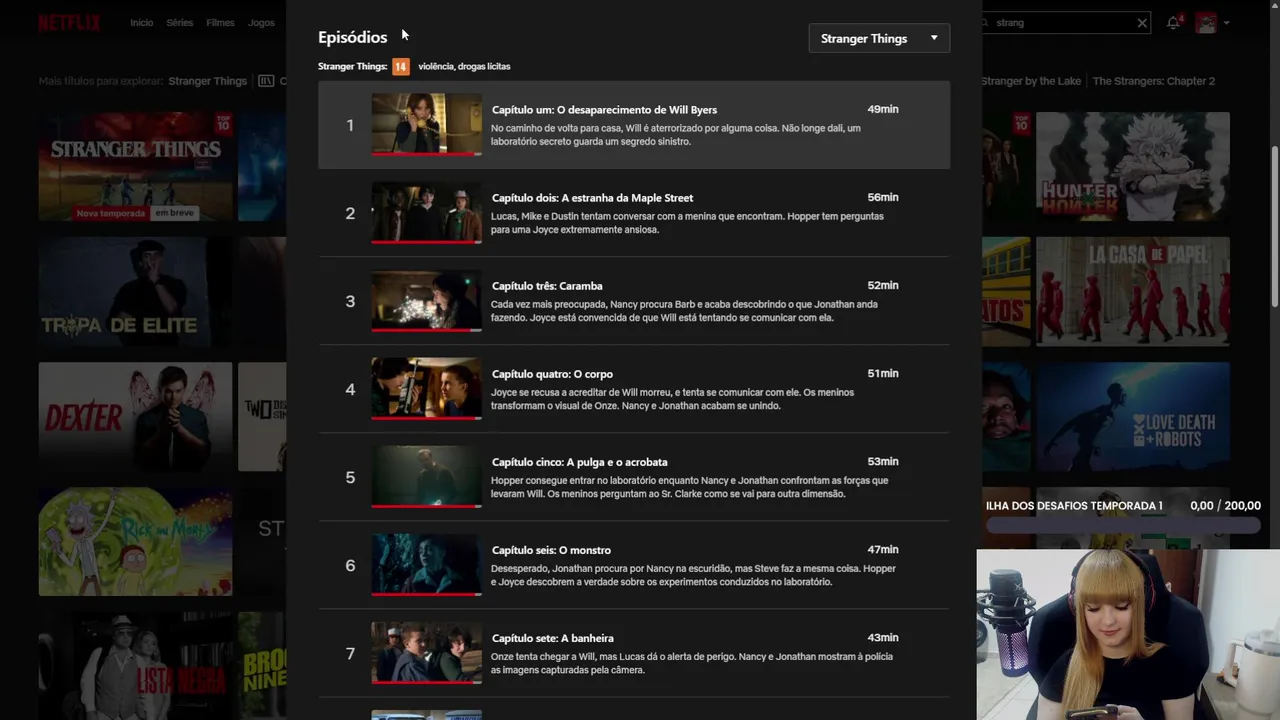
Task: Click the episode 1 red progress bar
Action: (x=426, y=154)
